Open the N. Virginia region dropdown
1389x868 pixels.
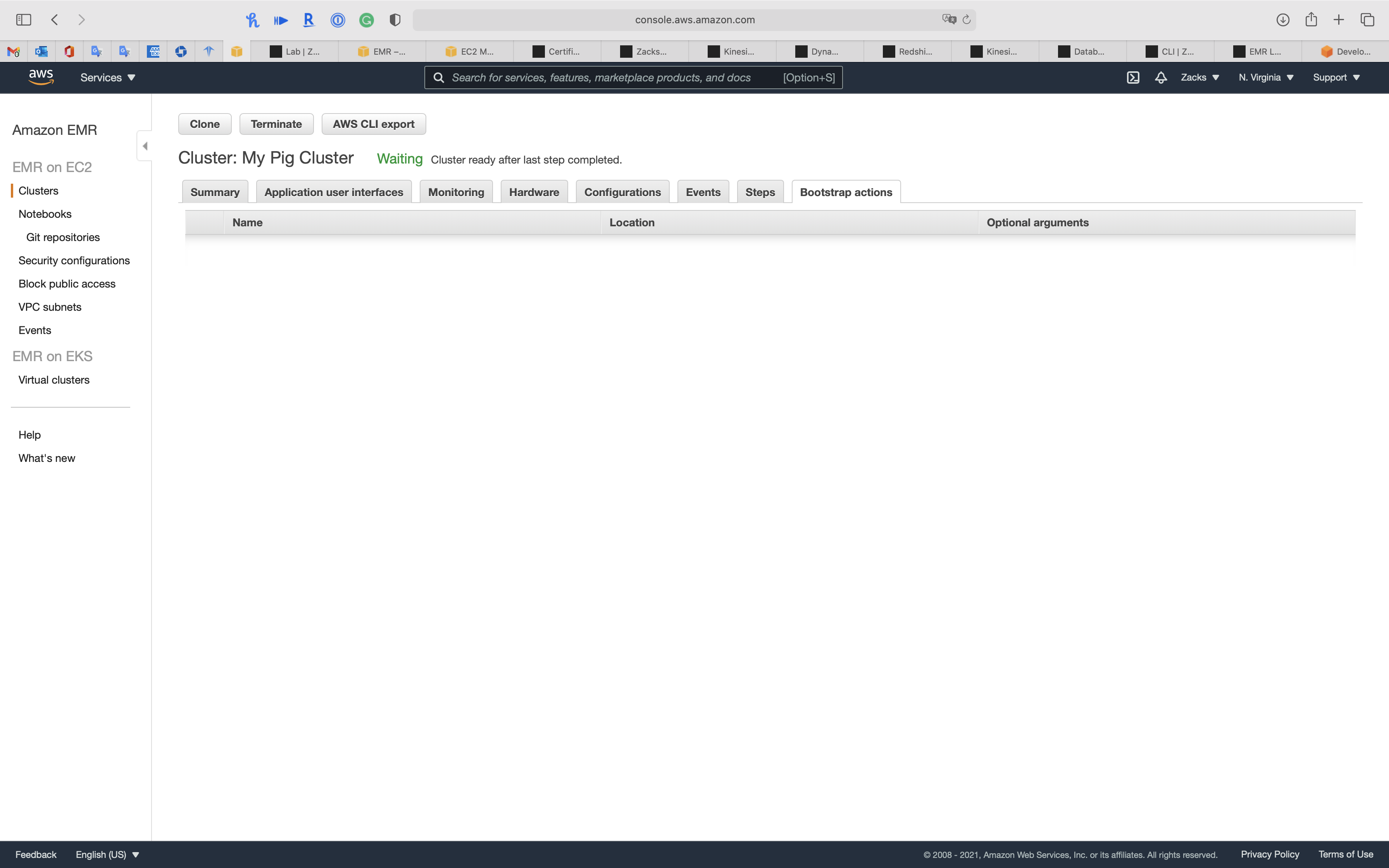point(1266,77)
